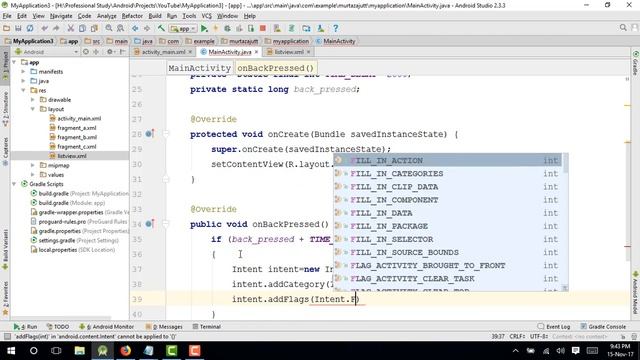Screen dimensions: 640x360
Task: Open the Build menu
Action: click(x=155, y=16)
